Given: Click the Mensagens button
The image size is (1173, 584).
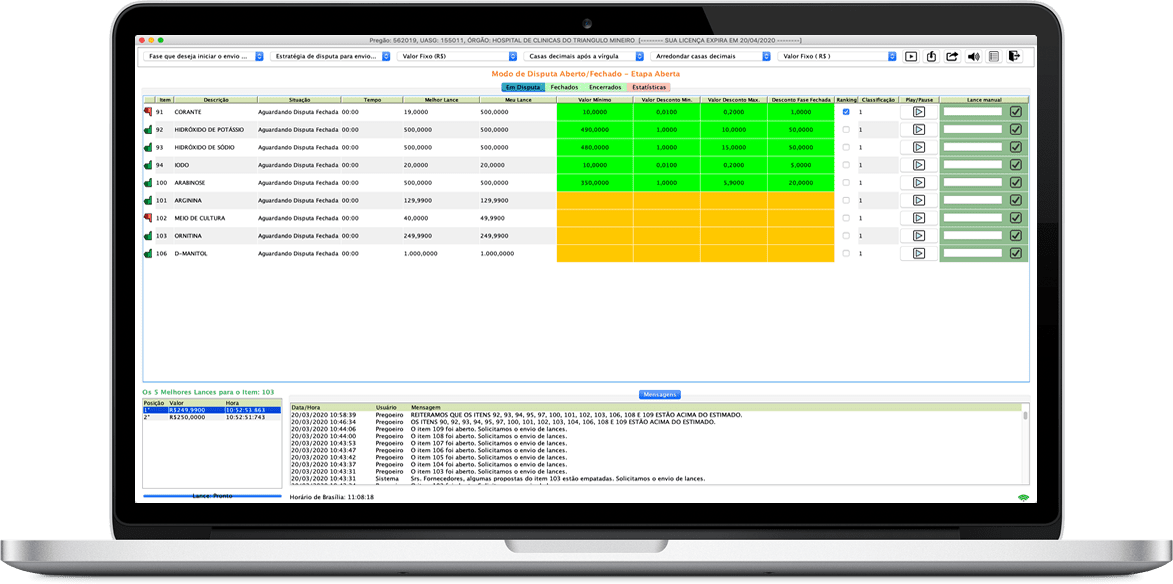Looking at the screenshot, I should (659, 394).
